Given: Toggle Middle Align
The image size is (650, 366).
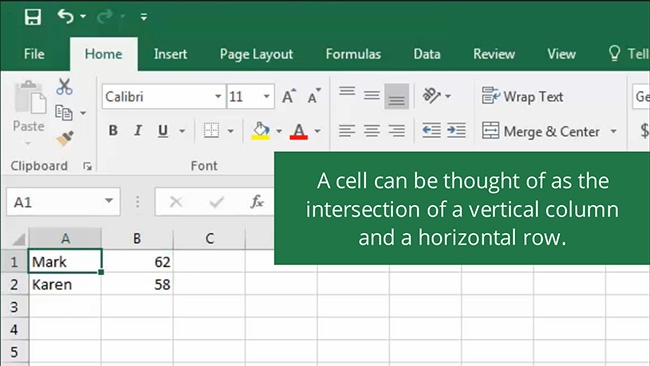Looking at the screenshot, I should [372, 96].
